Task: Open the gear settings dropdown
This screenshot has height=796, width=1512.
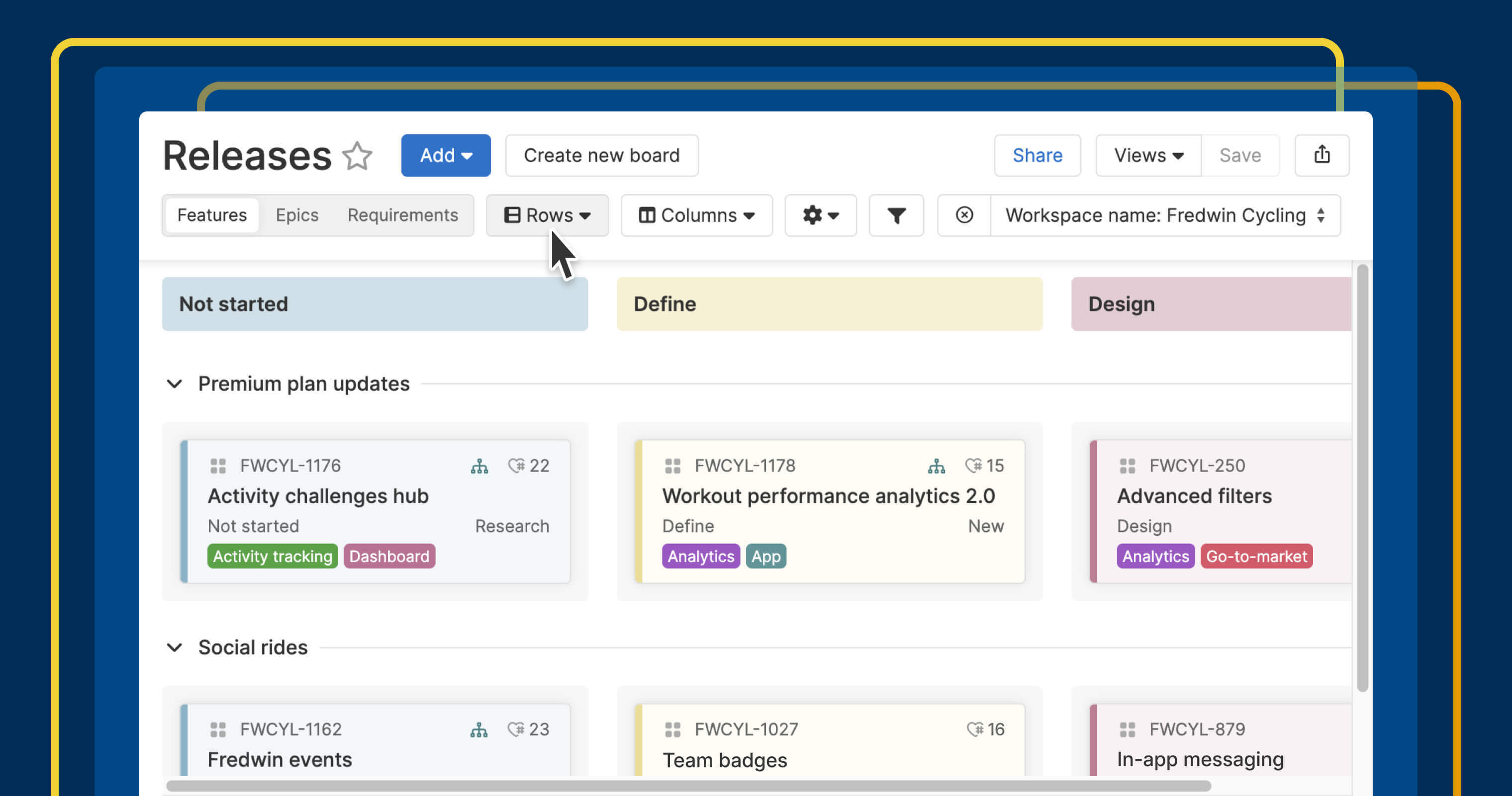Action: click(x=820, y=215)
